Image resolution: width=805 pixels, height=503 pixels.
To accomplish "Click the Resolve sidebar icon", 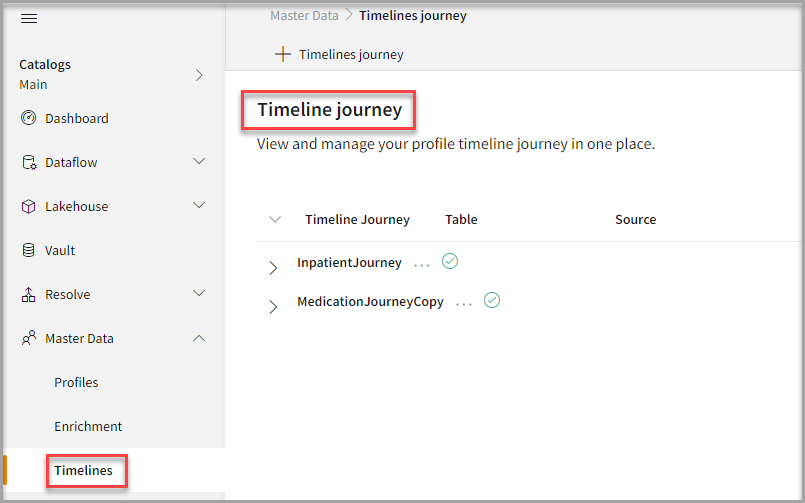I will point(29,294).
